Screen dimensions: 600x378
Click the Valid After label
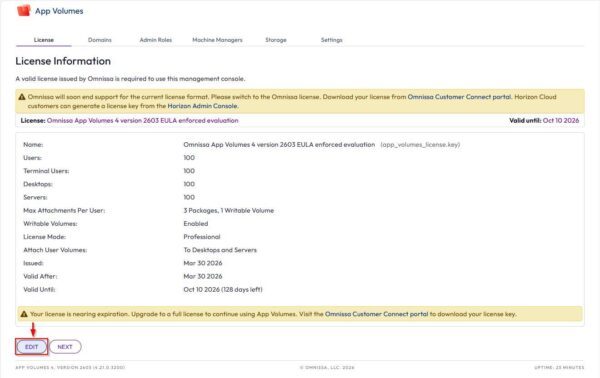[x=40, y=276]
